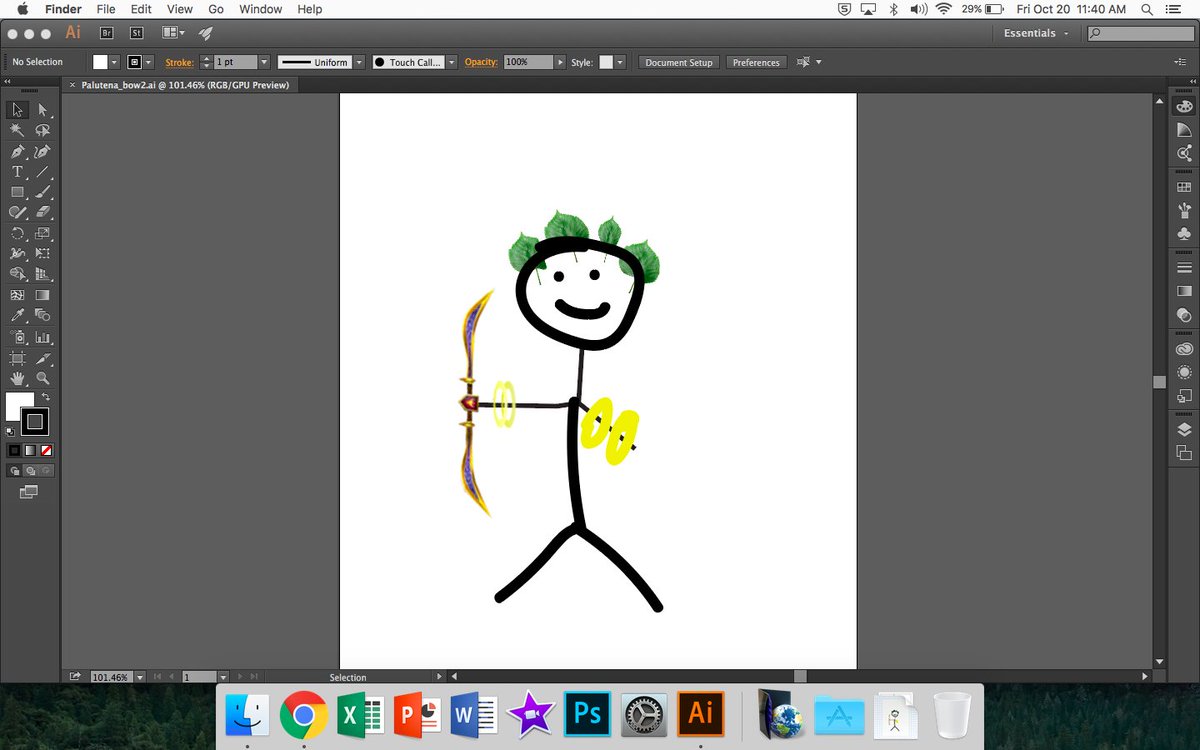This screenshot has height=750, width=1200.
Task: Open the Creative Cloud Libraries panel
Action: (1185, 348)
